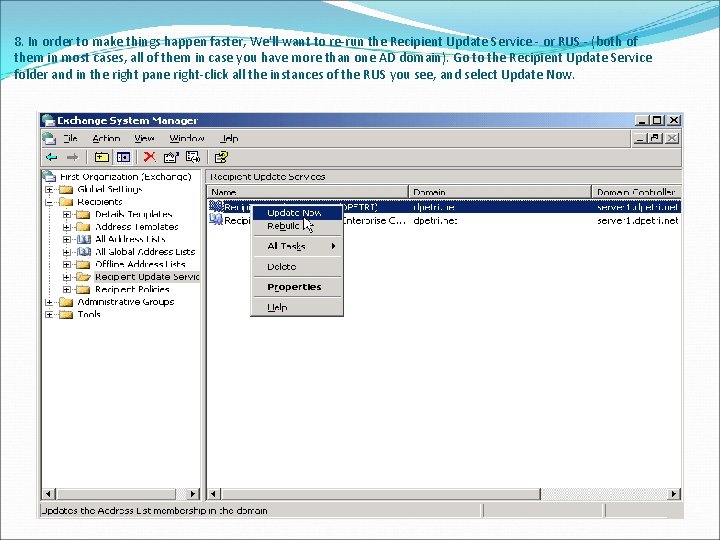Click the Global Settings folder icon
Screen dimensions: 720x540
tap(66, 189)
